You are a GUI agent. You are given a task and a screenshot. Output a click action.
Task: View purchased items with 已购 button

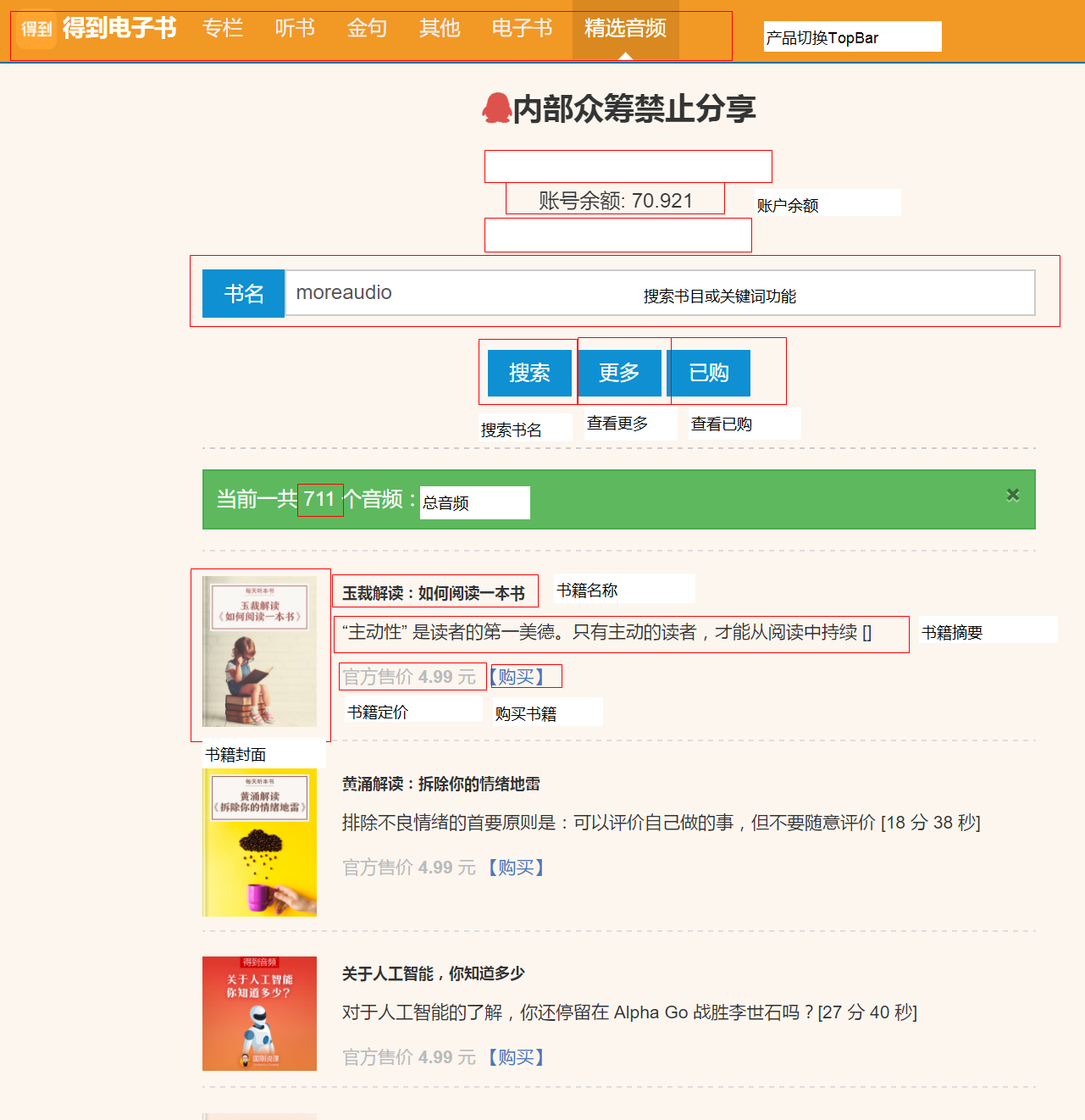[709, 373]
